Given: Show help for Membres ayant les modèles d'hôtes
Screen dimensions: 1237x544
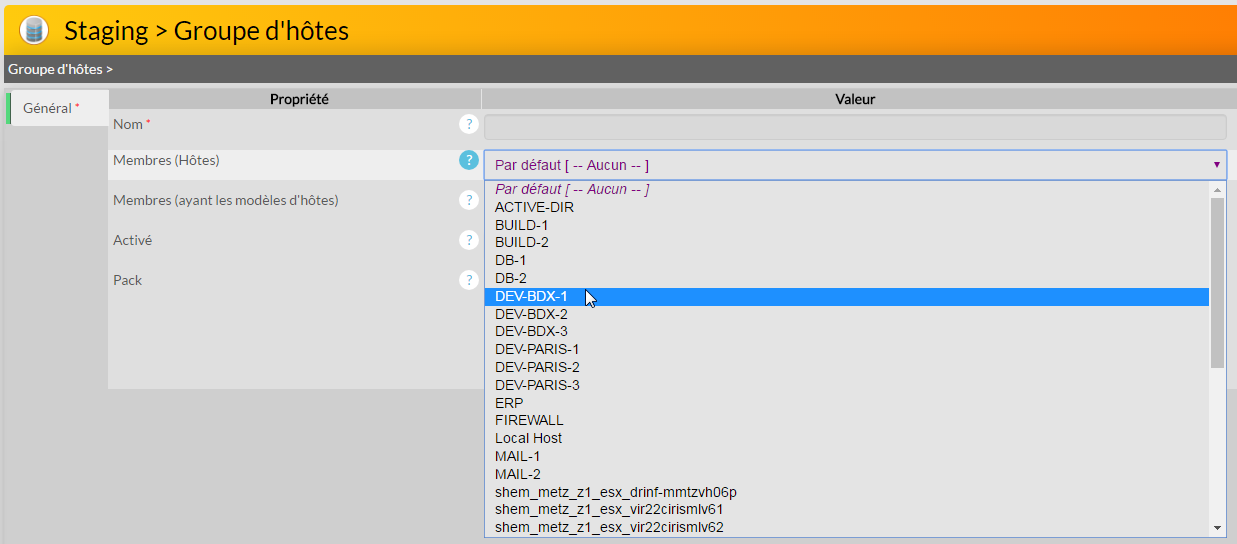Looking at the screenshot, I should [468, 200].
